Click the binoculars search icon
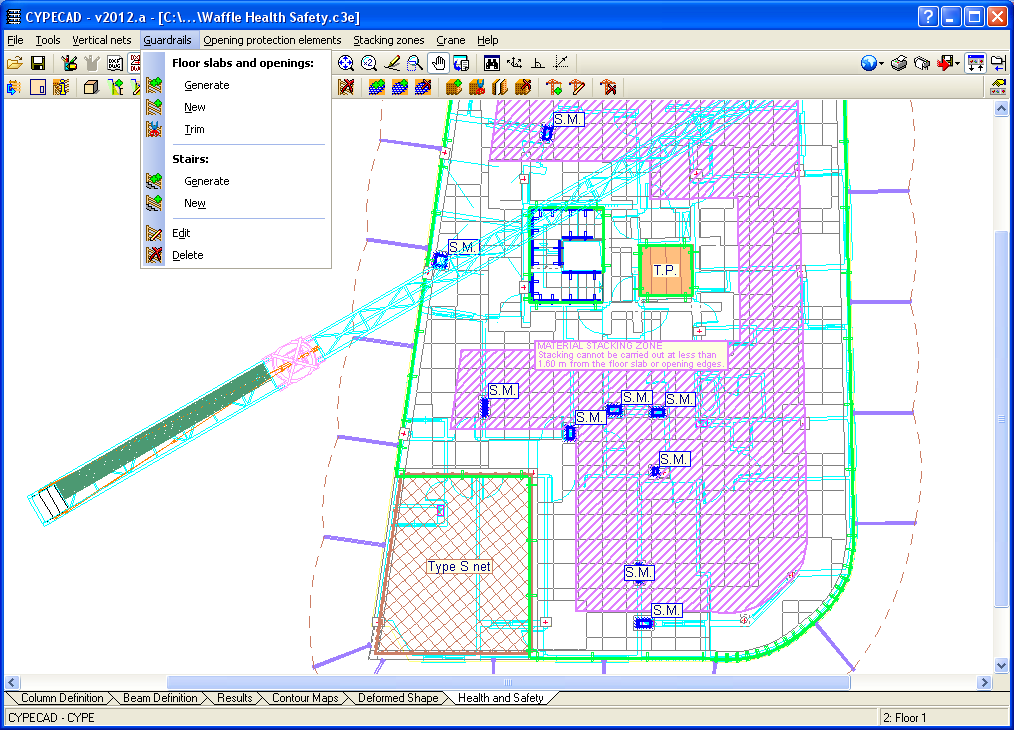This screenshot has width=1014, height=730. point(492,63)
